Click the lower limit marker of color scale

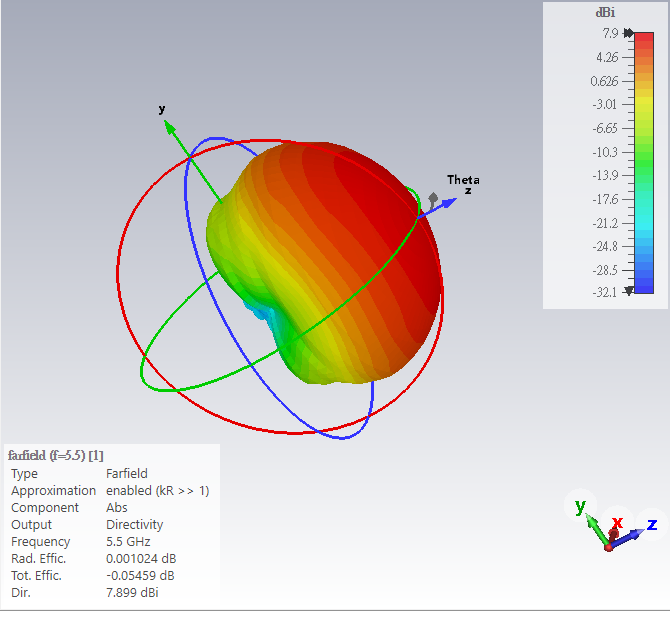pos(628,291)
